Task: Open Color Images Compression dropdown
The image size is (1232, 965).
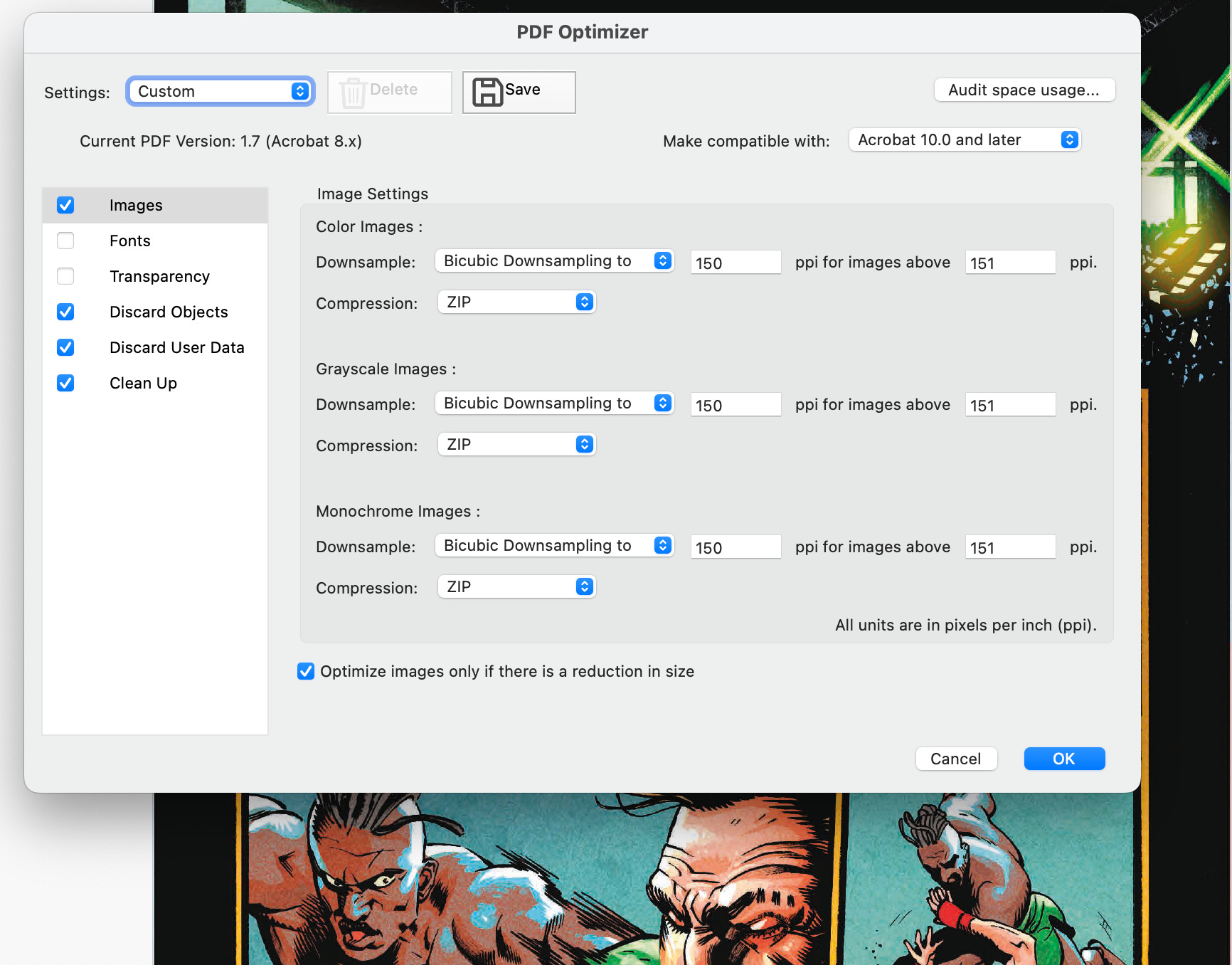Action: [x=516, y=302]
